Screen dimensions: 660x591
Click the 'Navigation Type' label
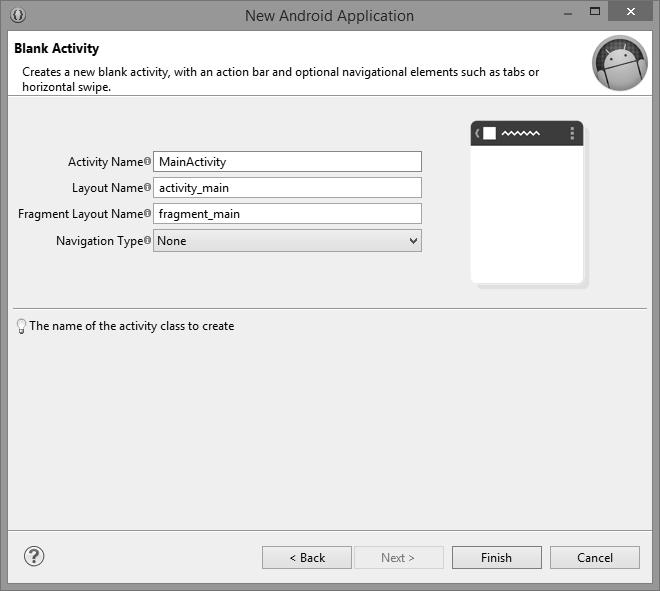click(100, 241)
